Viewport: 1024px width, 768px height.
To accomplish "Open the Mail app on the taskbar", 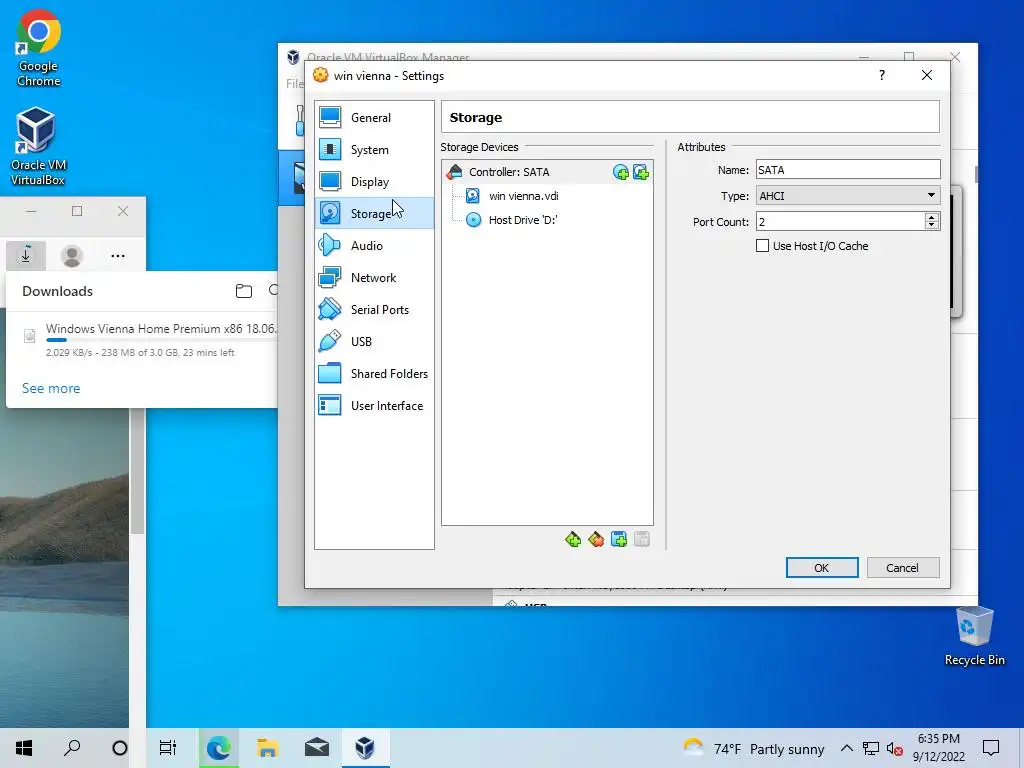I will point(317,748).
